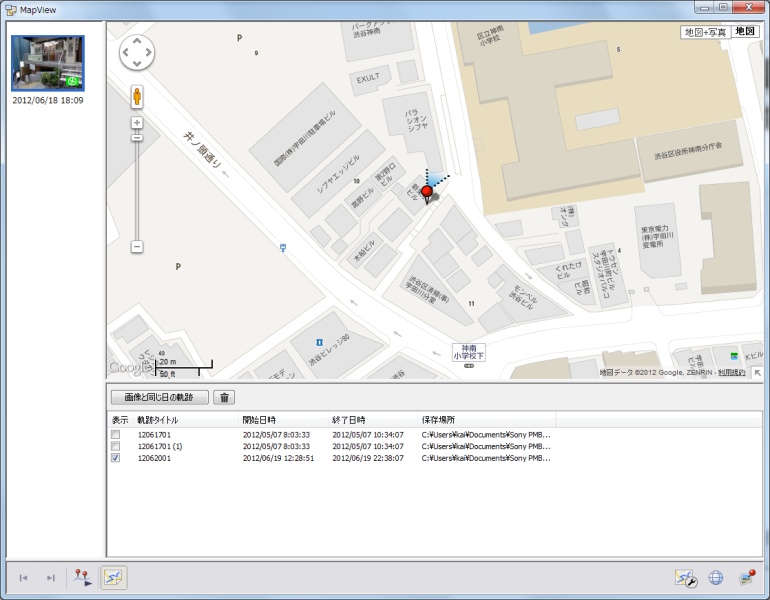Click the MapView title bar app icon

[x=11, y=10]
